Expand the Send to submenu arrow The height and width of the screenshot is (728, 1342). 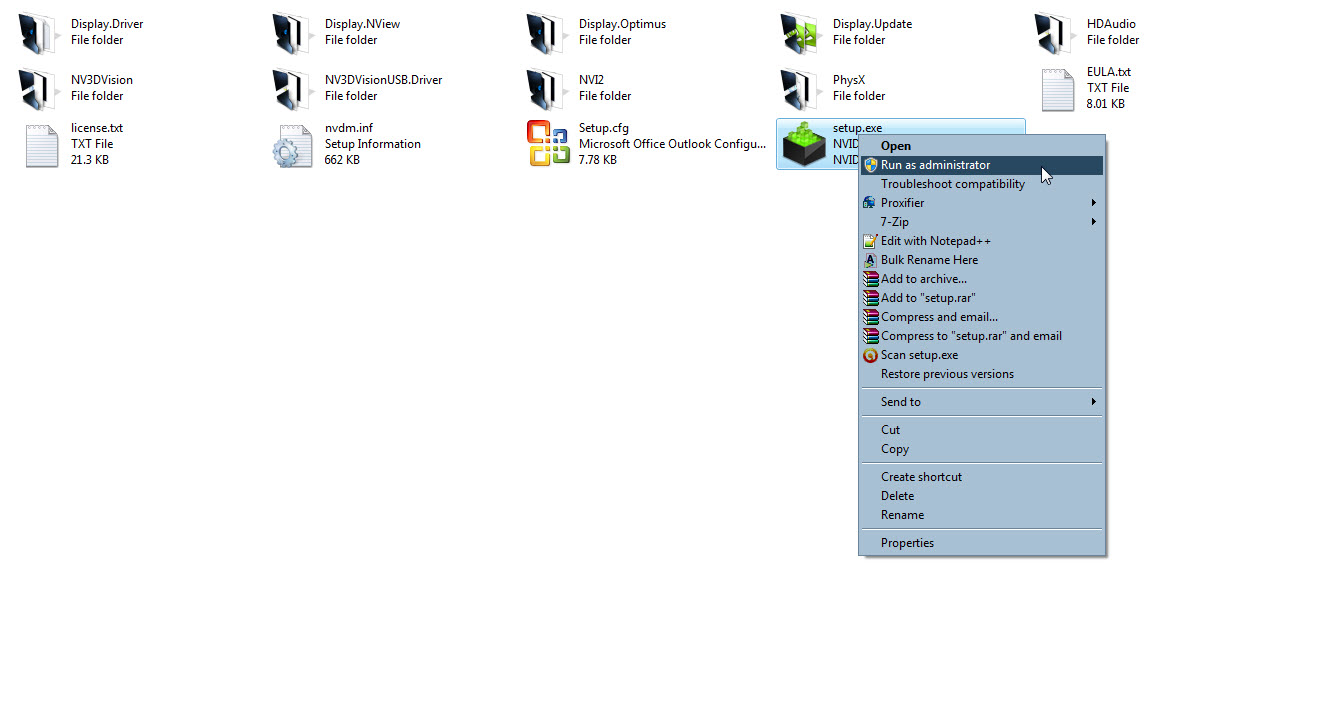click(1094, 402)
